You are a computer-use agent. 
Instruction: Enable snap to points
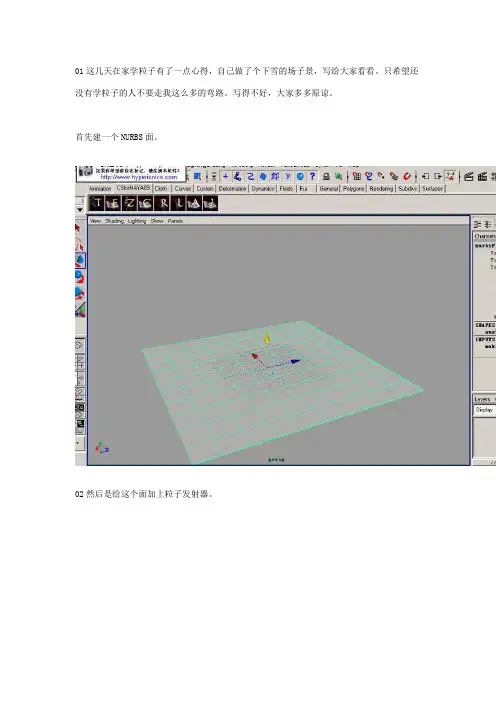381,176
